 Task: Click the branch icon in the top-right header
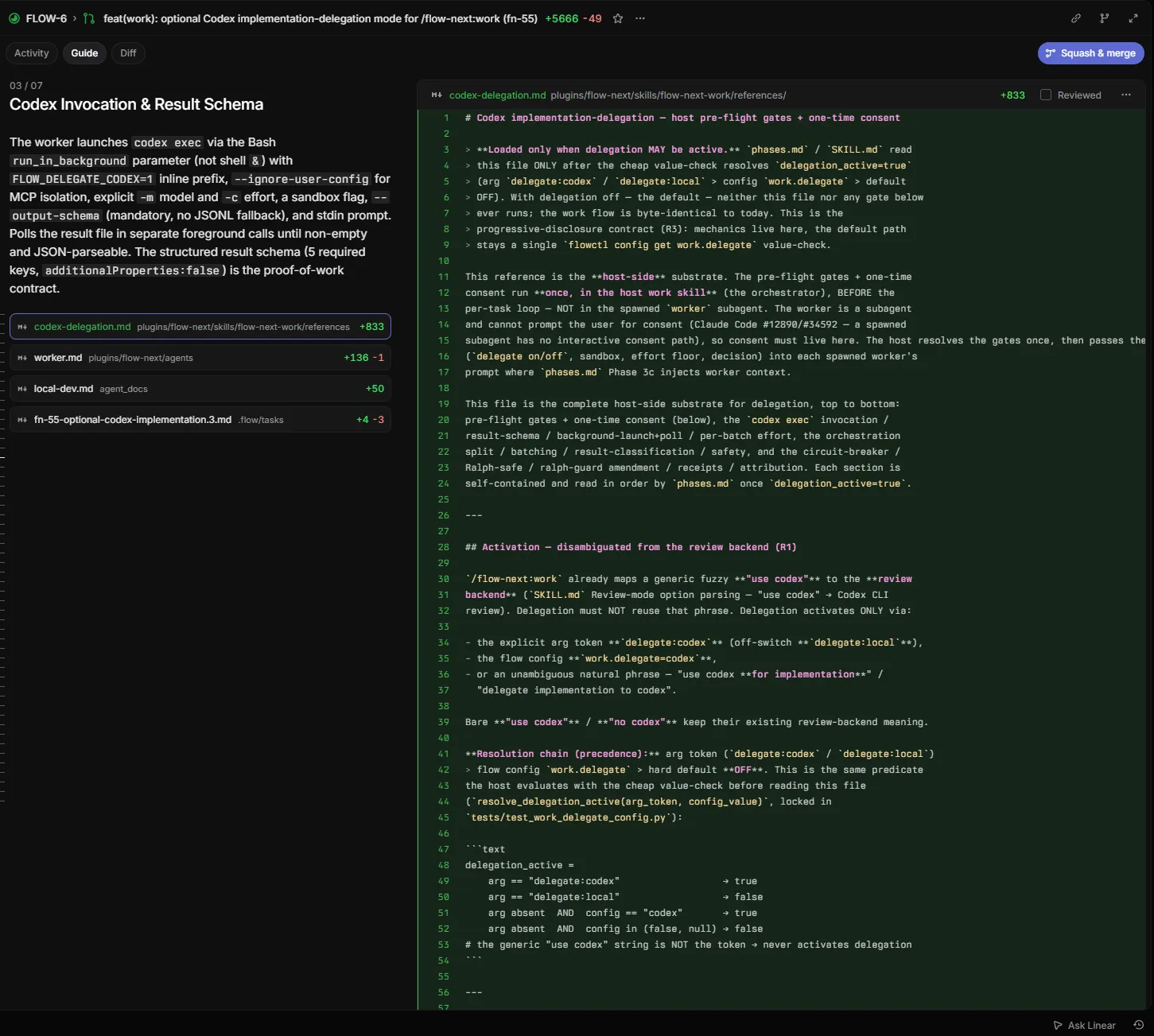(1105, 18)
